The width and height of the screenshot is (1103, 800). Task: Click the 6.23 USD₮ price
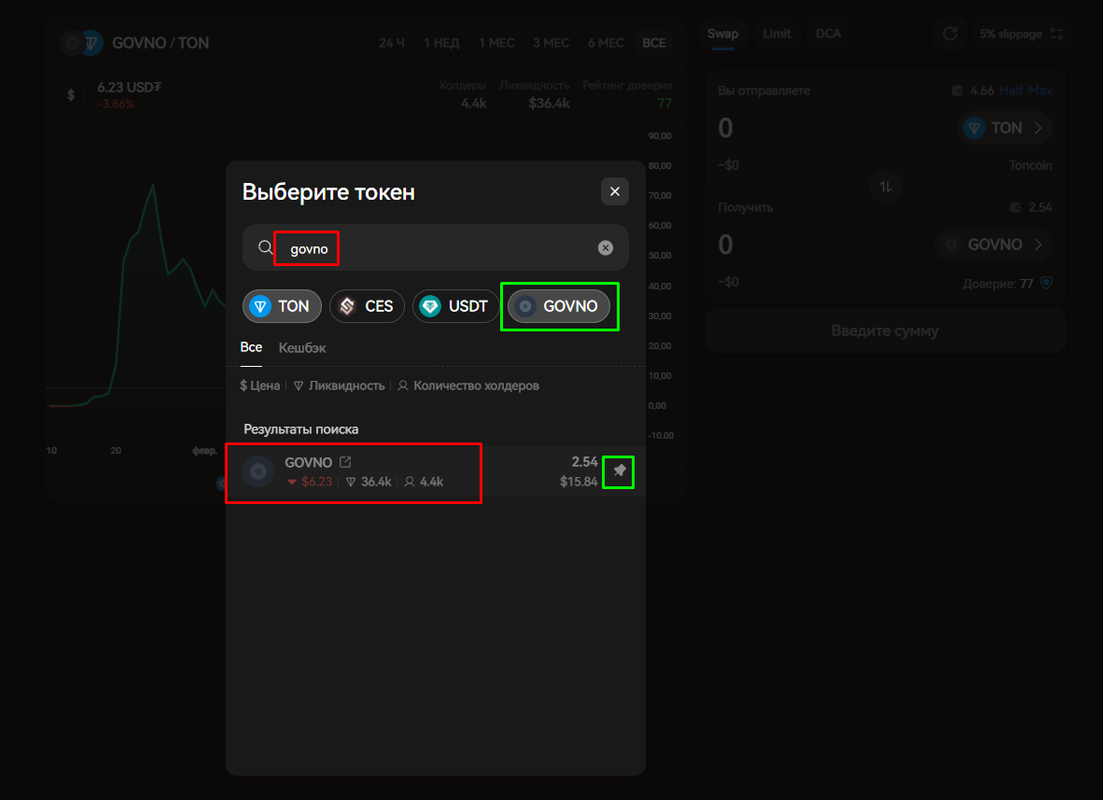[129, 87]
